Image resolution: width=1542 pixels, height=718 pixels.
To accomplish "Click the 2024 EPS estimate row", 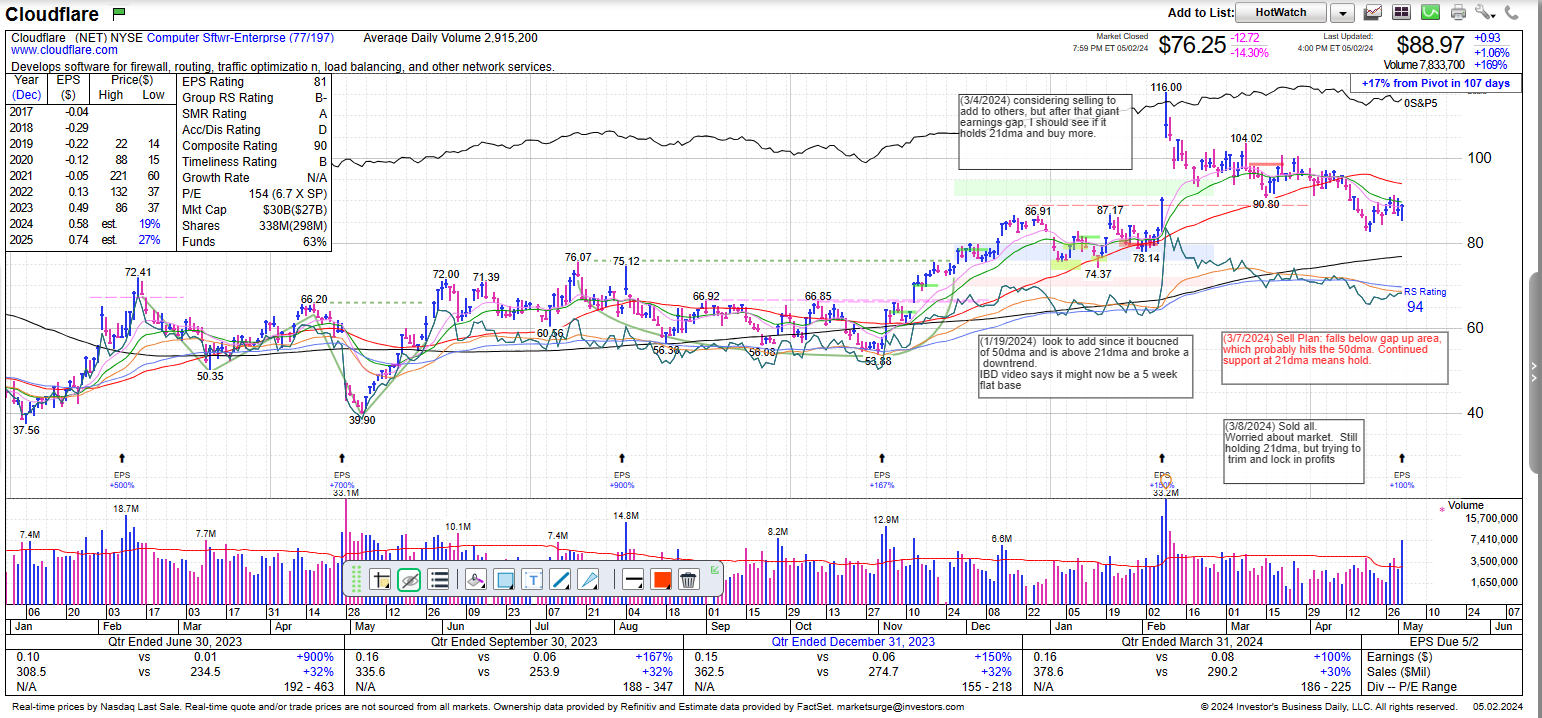I will [x=85, y=225].
